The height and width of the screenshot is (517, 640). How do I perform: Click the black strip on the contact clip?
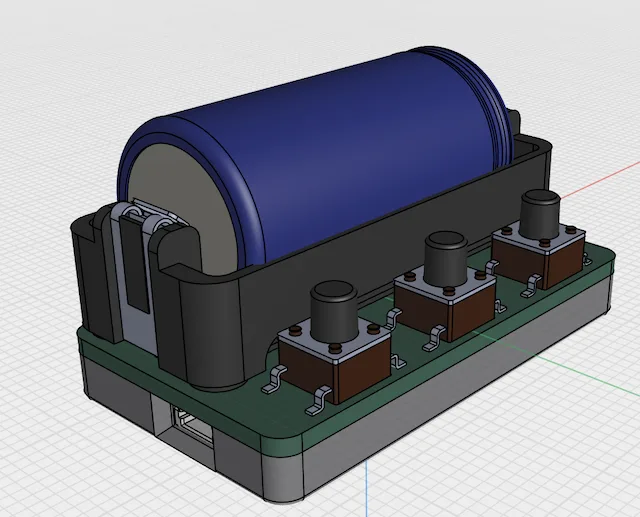tap(136, 265)
